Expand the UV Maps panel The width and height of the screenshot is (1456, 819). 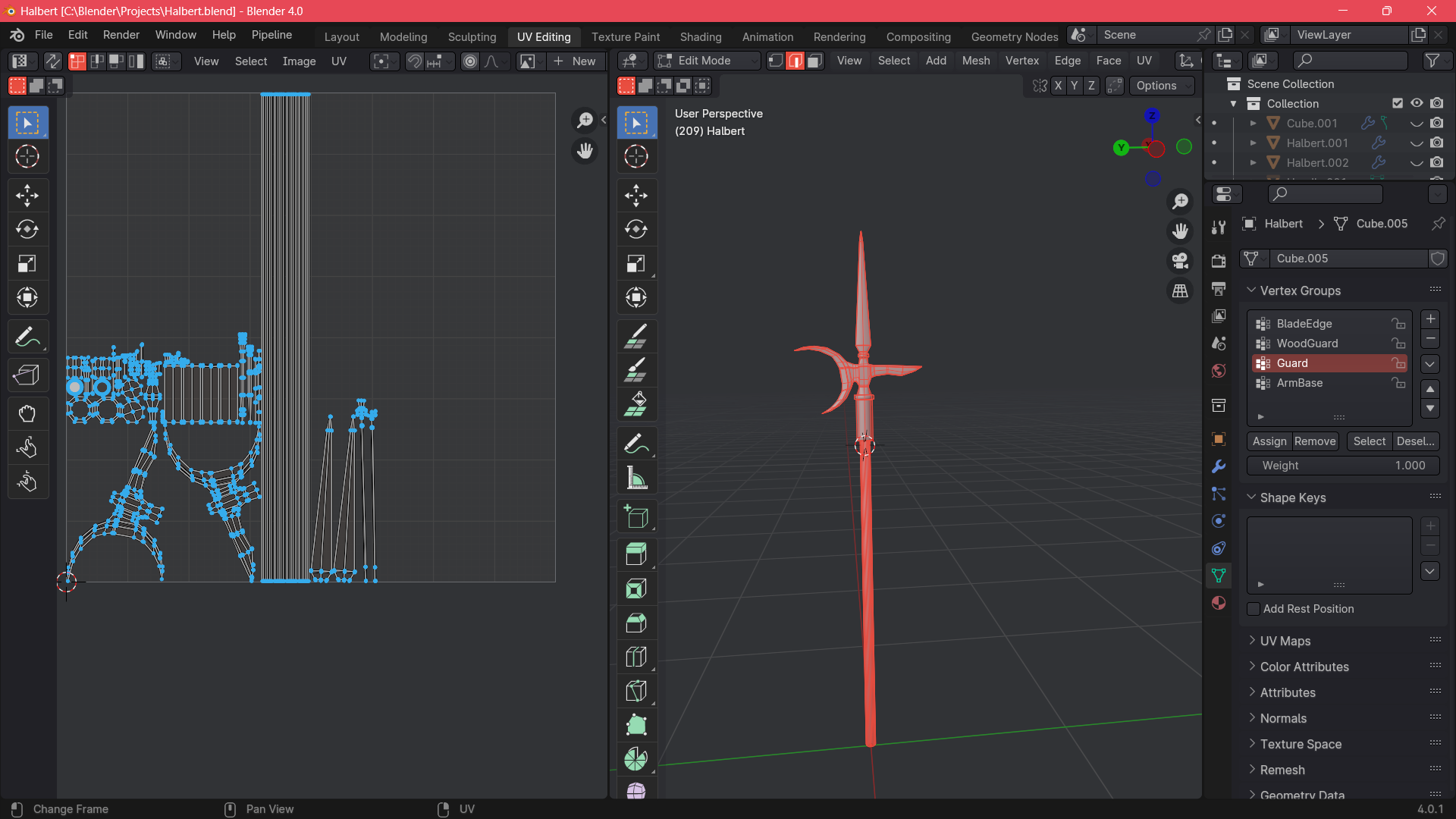[x=1285, y=641]
